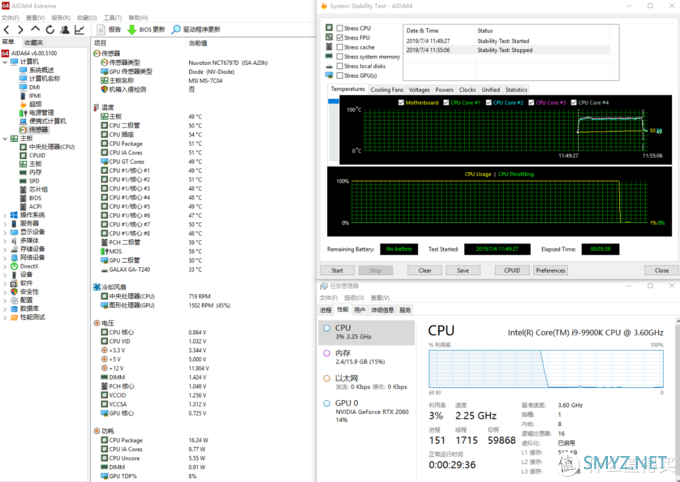Select GPU 0 panel in Task Manager
The width and height of the screenshot is (680, 482).
(366, 411)
